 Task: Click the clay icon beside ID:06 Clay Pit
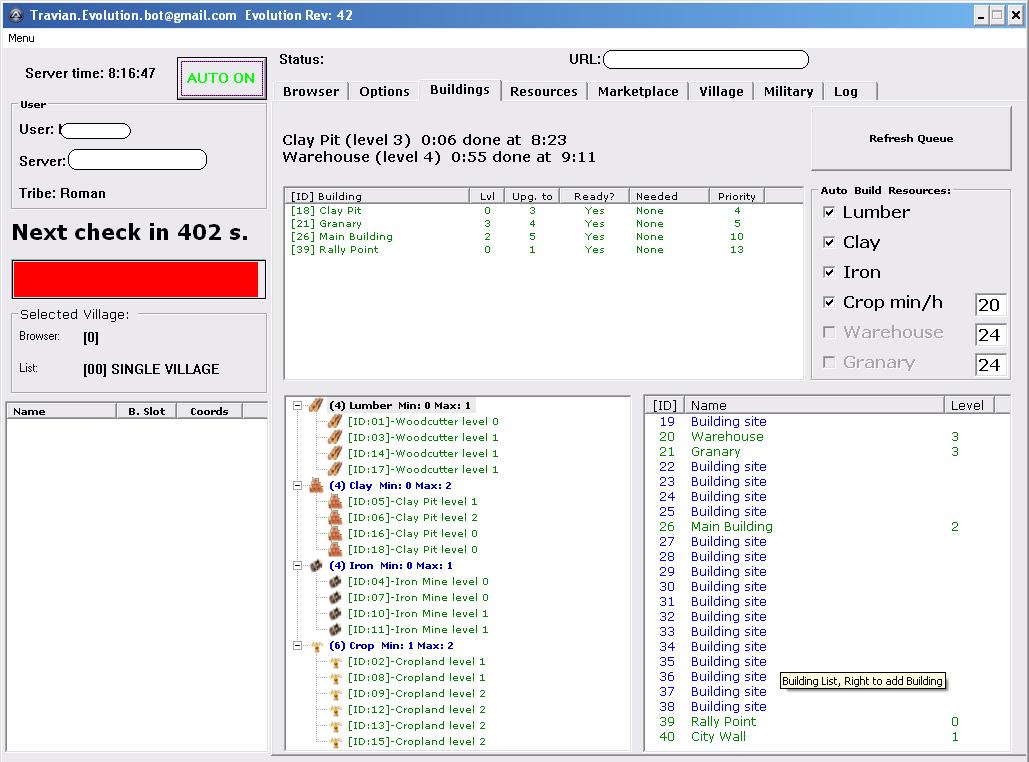pyautogui.click(x=336, y=518)
